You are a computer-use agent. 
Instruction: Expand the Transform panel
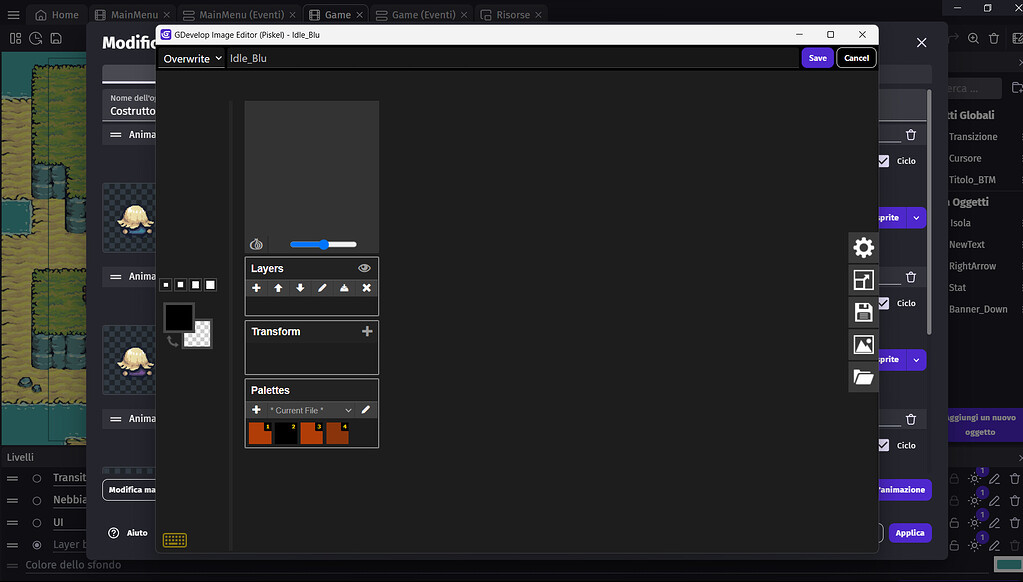(x=367, y=331)
